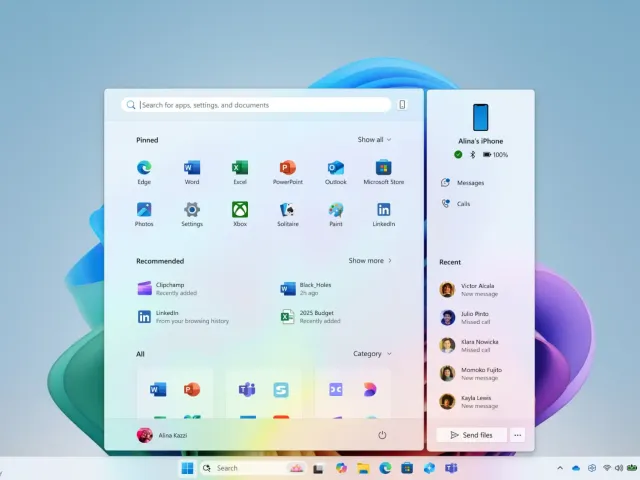Open the Xbox app icon

tap(240, 210)
